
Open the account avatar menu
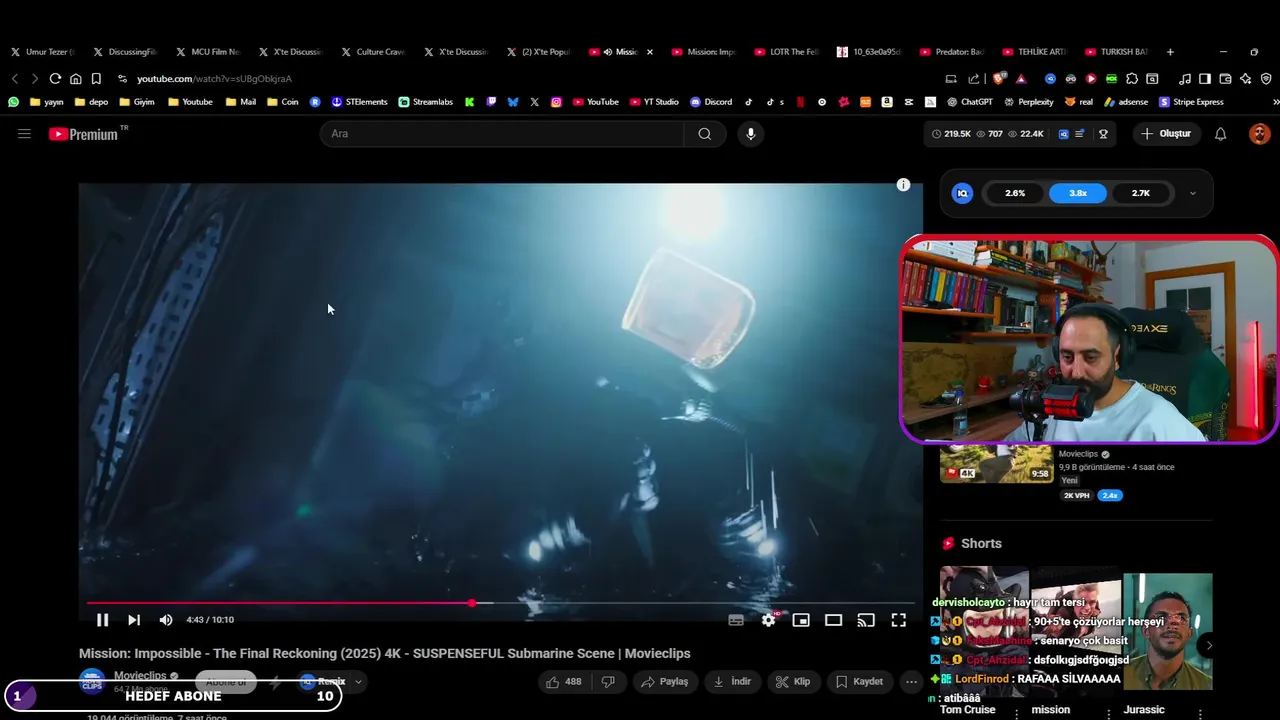(1259, 134)
